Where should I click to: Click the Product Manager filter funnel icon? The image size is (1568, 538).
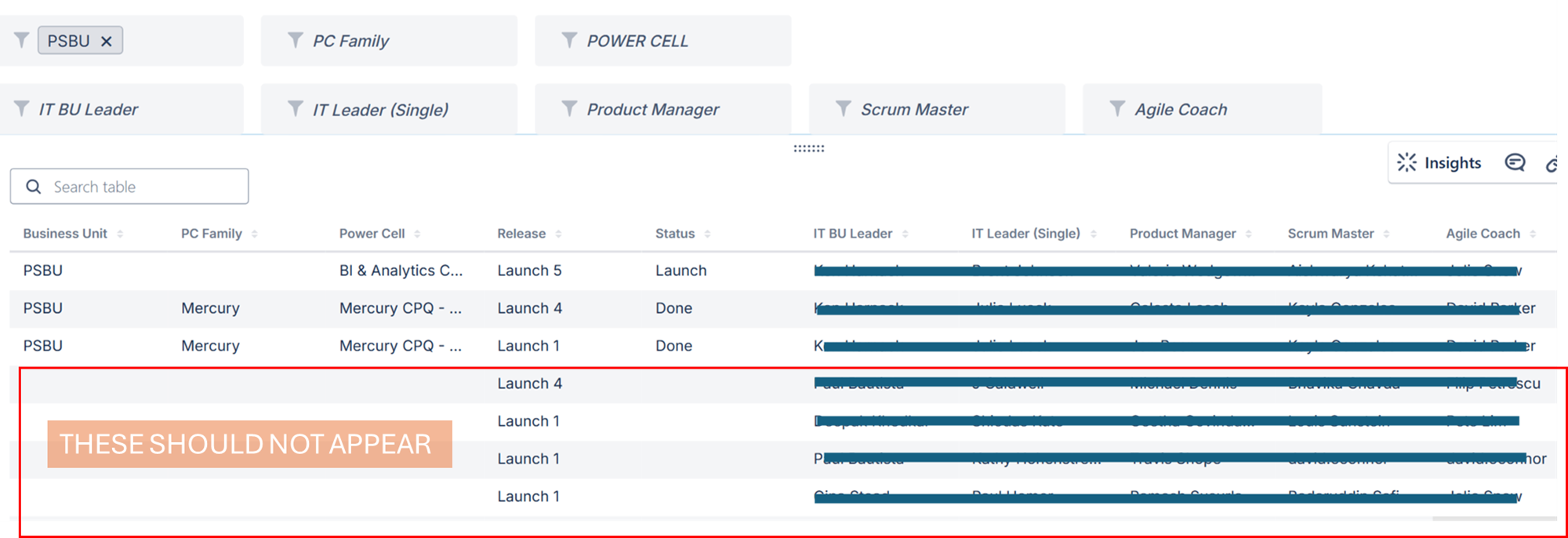[x=570, y=108]
